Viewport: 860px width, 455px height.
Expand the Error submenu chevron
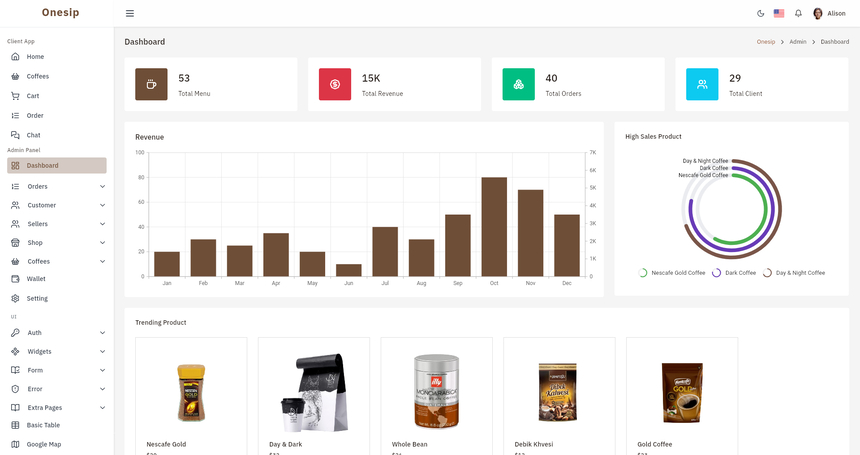pyautogui.click(x=103, y=389)
